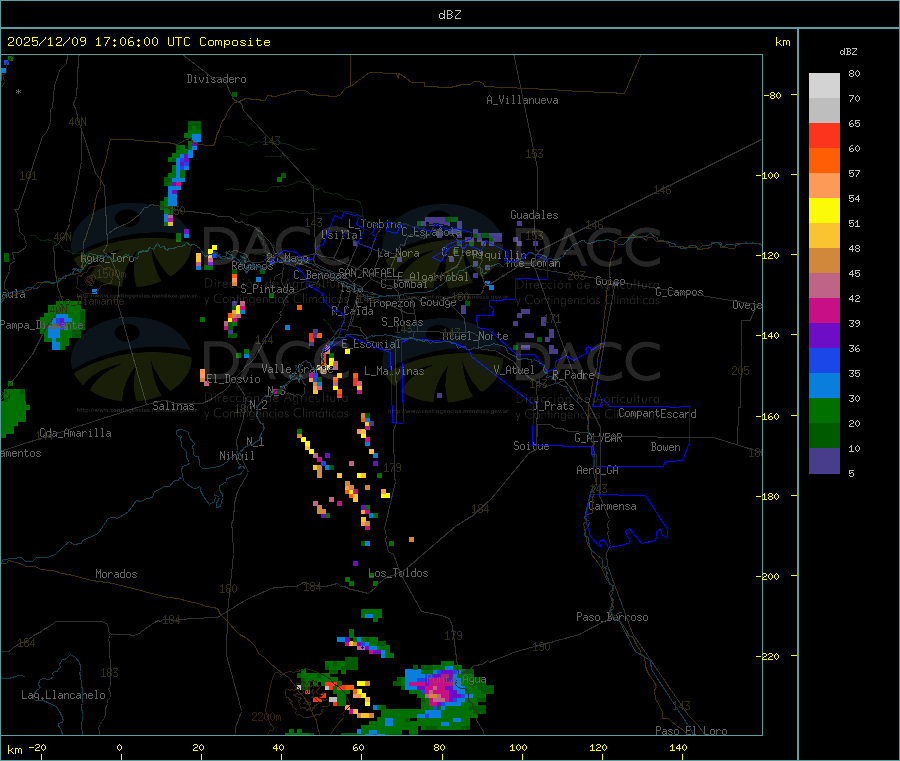
Task: Click the Bowen location label
Action: coord(665,447)
